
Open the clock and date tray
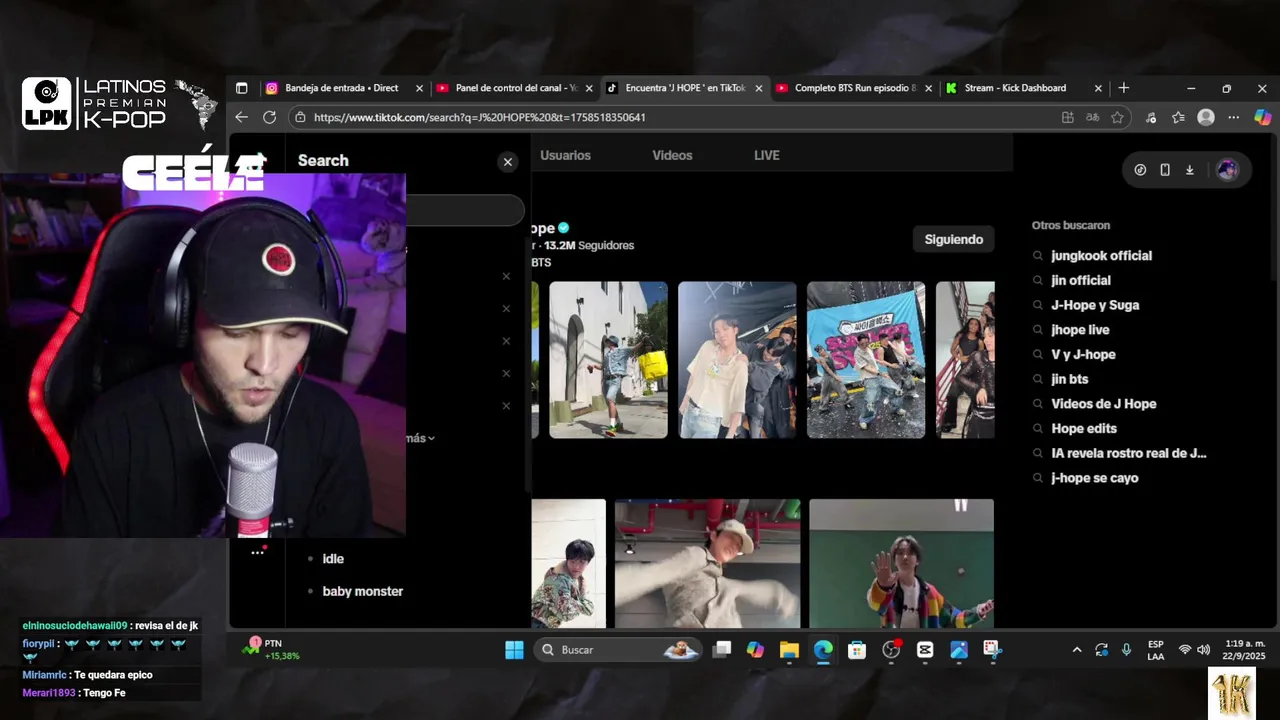1244,650
